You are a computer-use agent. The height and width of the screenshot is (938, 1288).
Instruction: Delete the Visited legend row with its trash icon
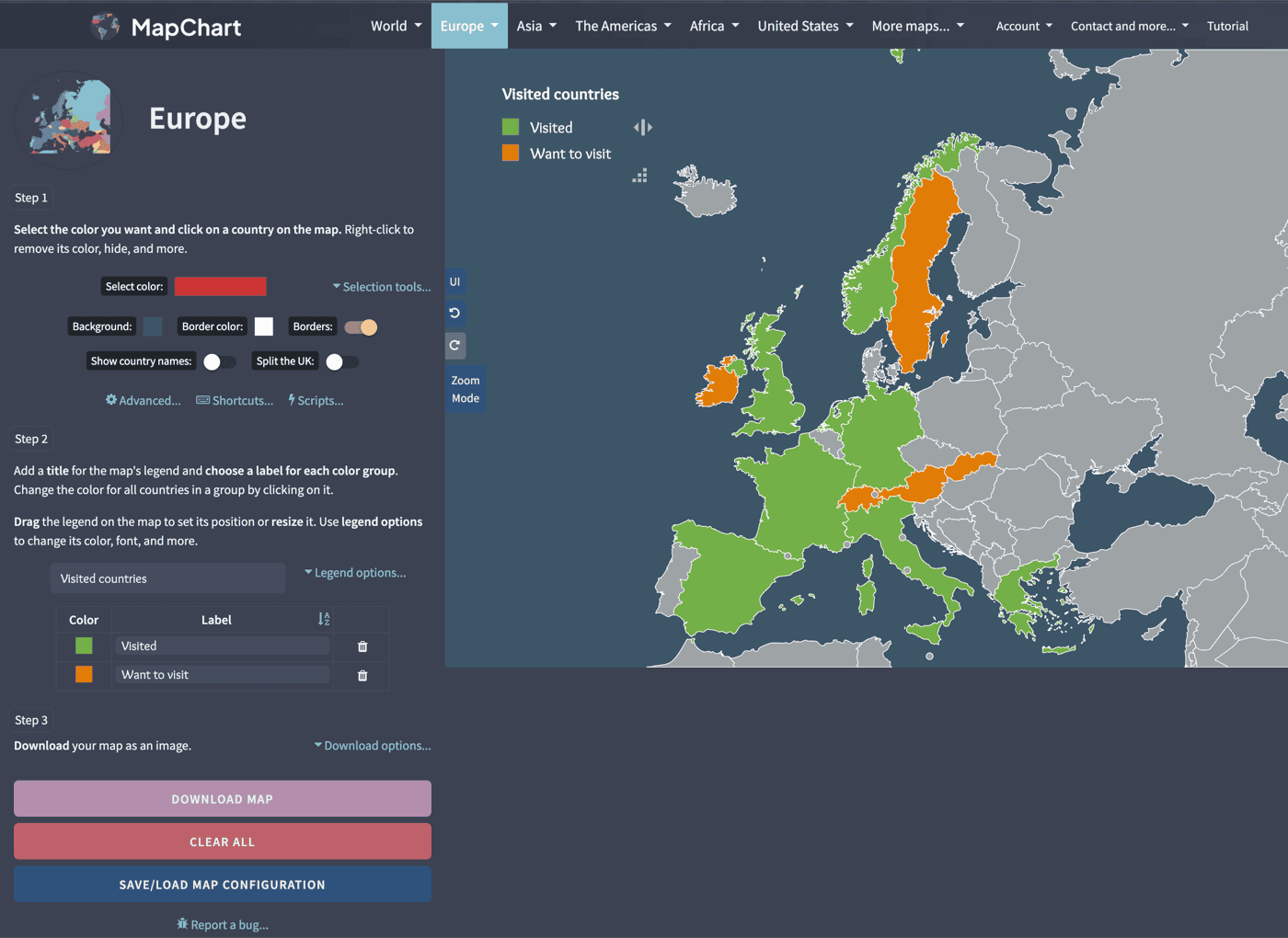pyautogui.click(x=362, y=646)
